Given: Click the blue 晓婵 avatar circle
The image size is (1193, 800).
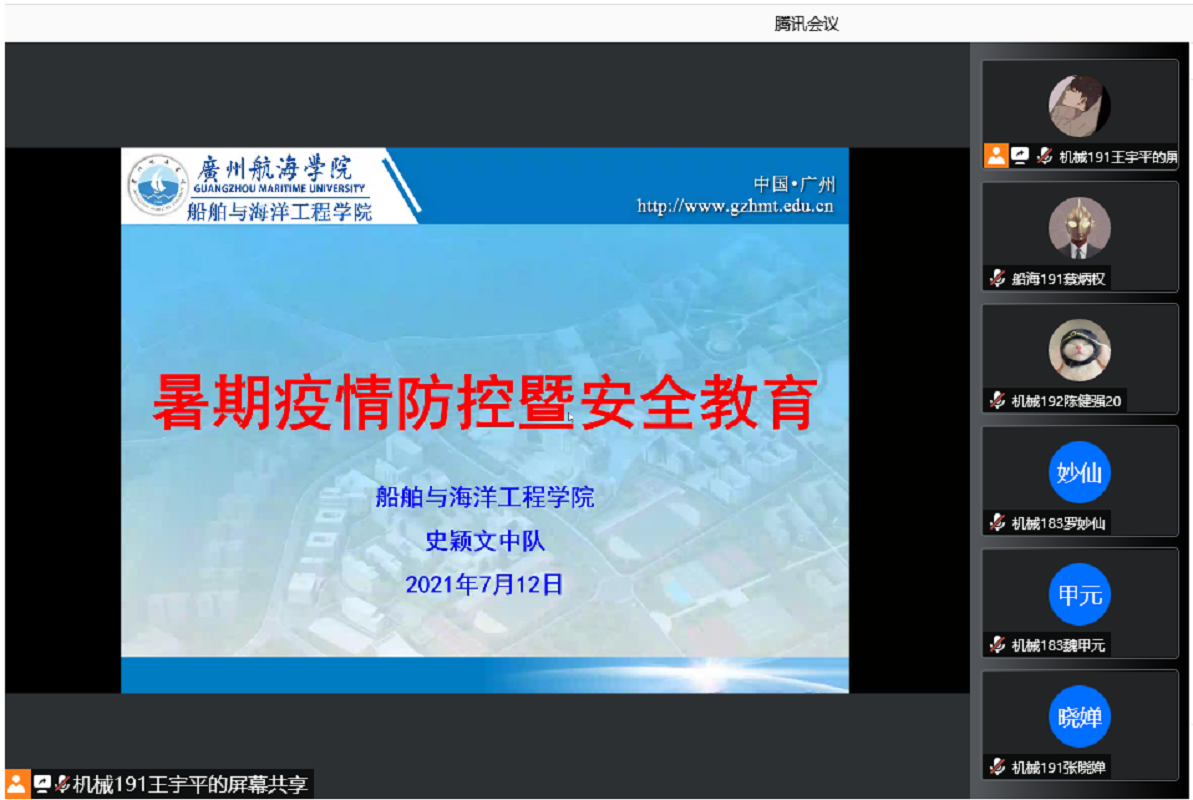Looking at the screenshot, I should point(1079,717).
